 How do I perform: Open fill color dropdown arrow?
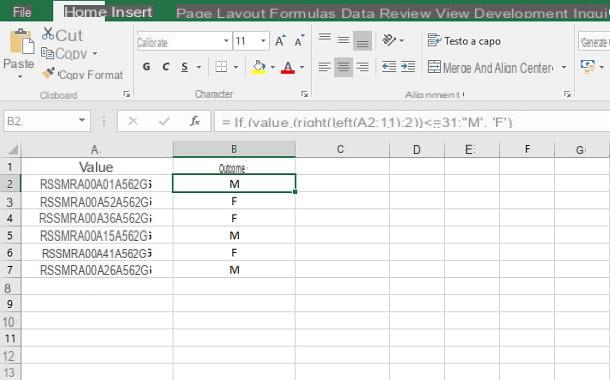[x=272, y=67]
